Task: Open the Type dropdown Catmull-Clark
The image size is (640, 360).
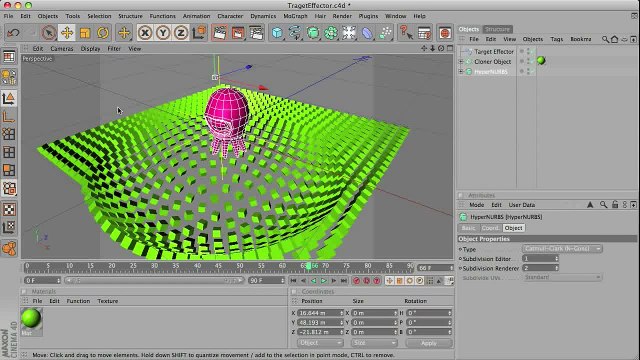Action: [562, 249]
